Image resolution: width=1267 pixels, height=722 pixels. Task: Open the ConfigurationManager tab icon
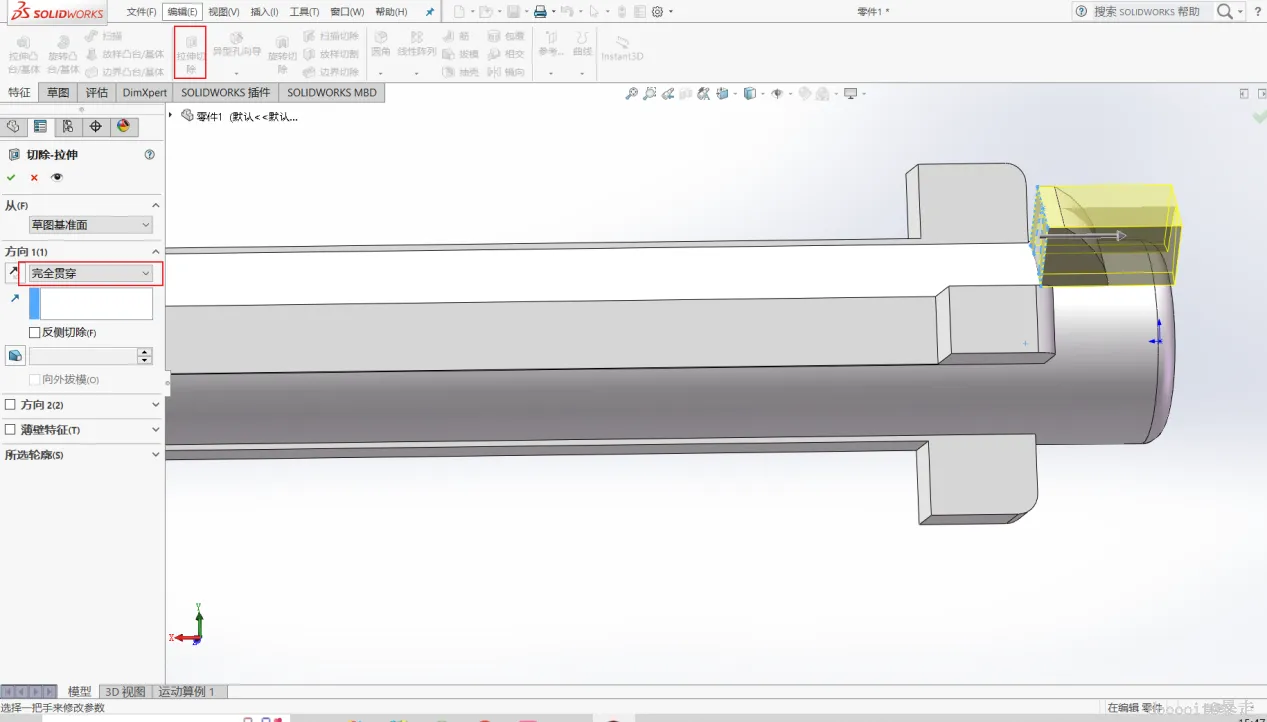pyautogui.click(x=67, y=126)
